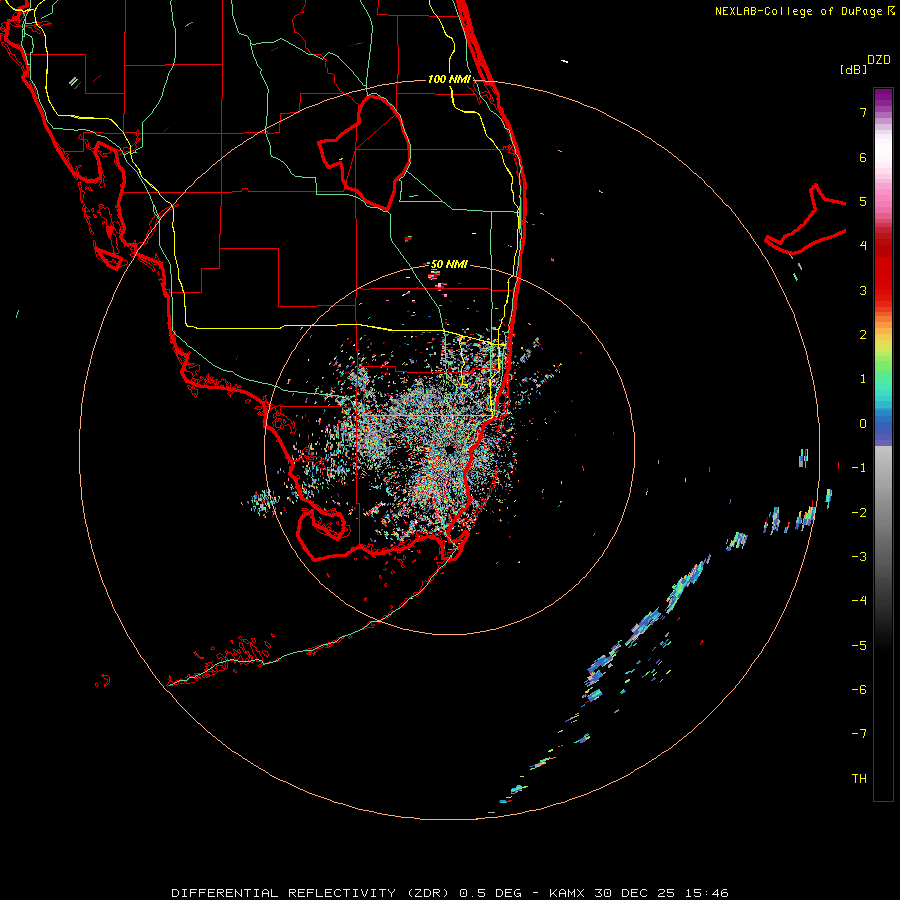Click the 7 value on the color scale

(862, 112)
